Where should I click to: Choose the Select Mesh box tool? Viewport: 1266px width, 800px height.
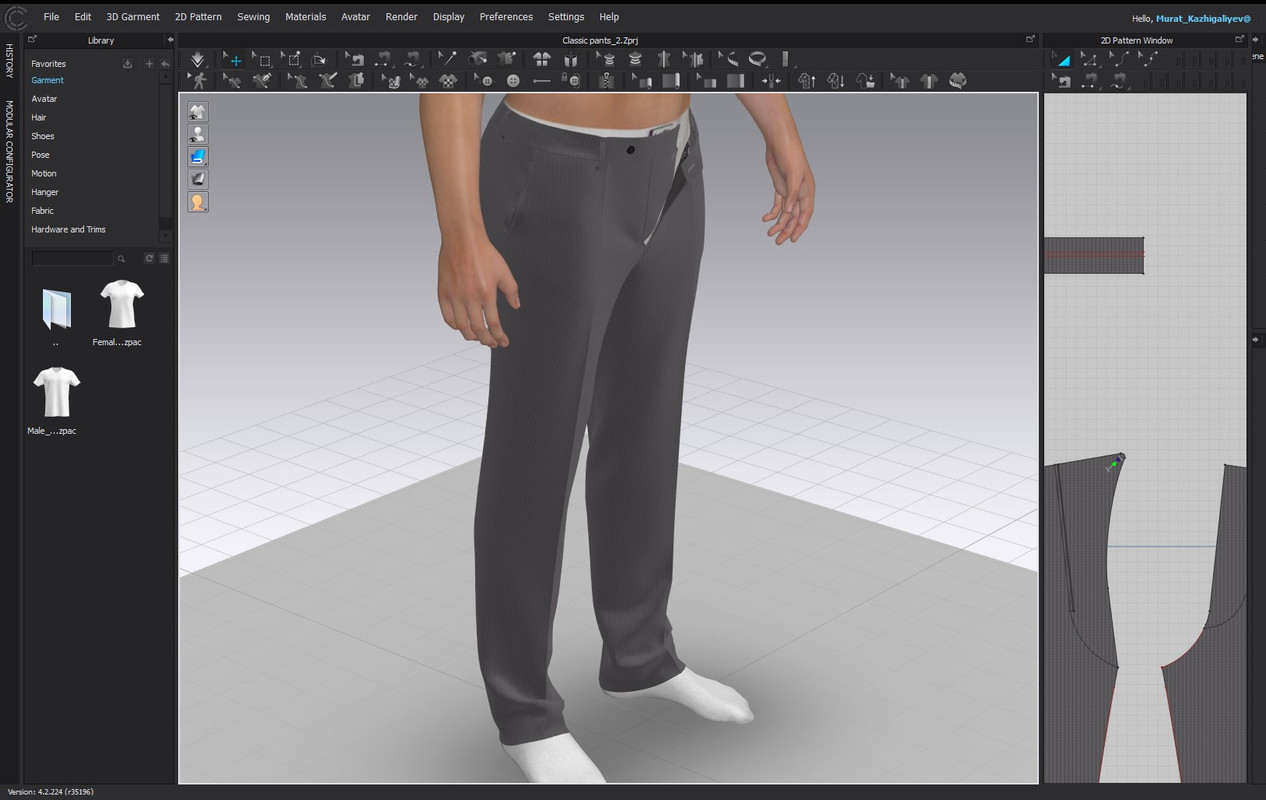[x=263, y=59]
